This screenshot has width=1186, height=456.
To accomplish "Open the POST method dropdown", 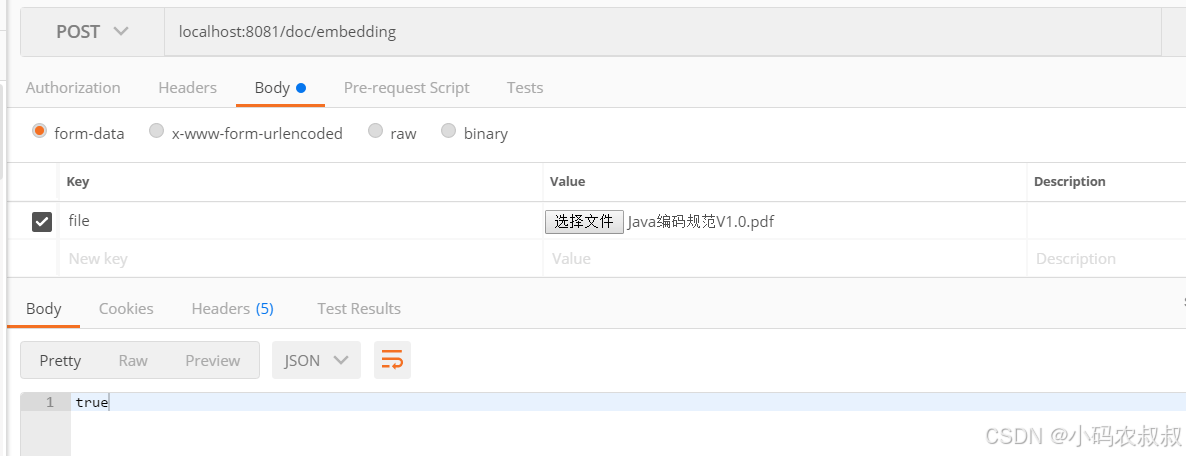I will tap(92, 32).
